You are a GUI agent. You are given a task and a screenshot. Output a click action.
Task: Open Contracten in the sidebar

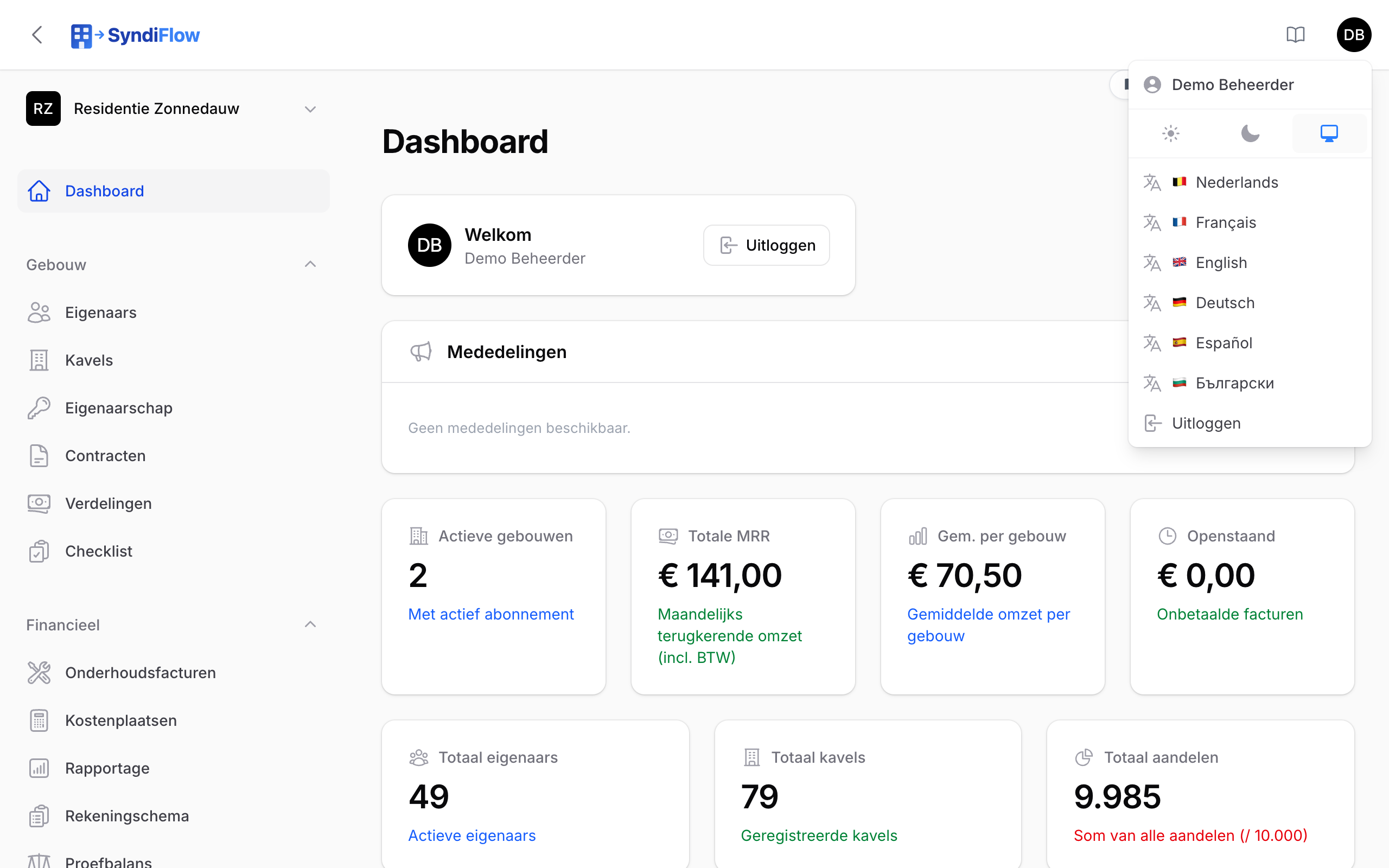(173, 456)
